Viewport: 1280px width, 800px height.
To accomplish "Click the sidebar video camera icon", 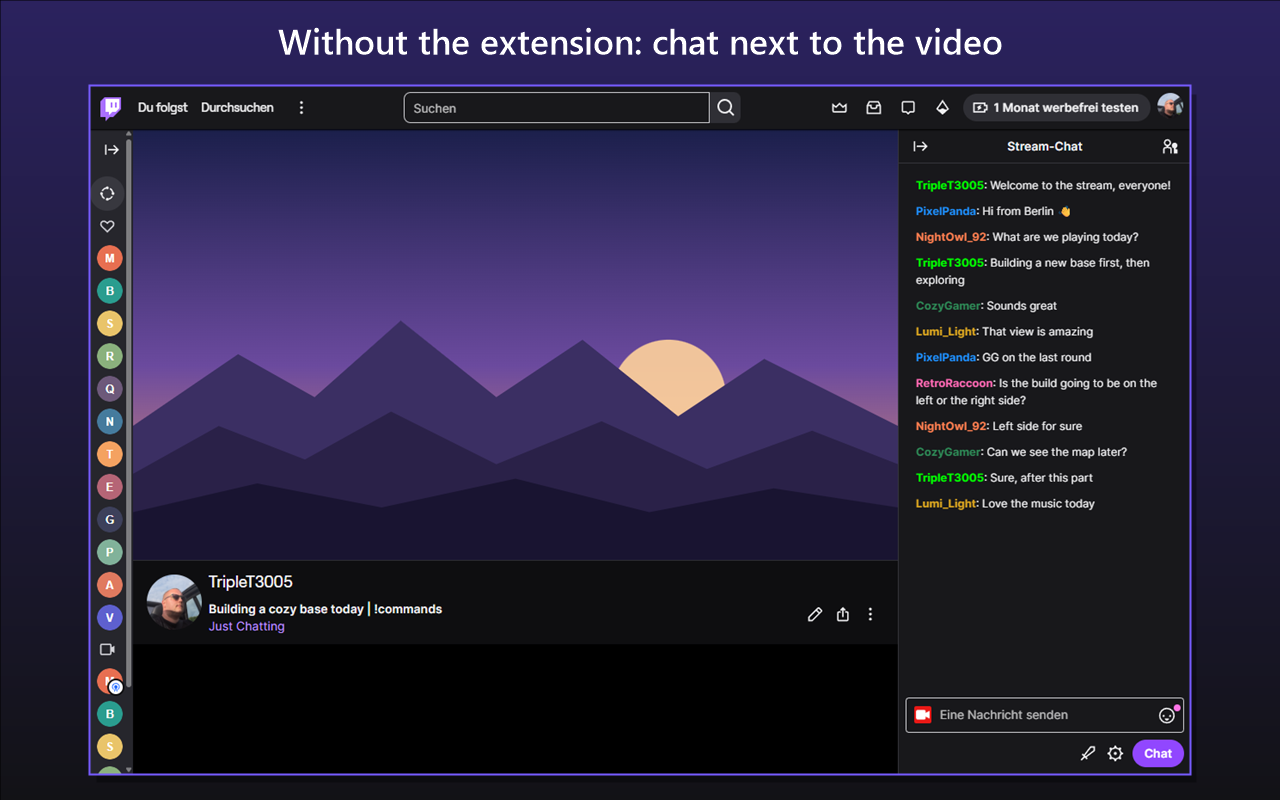I will pyautogui.click(x=108, y=649).
